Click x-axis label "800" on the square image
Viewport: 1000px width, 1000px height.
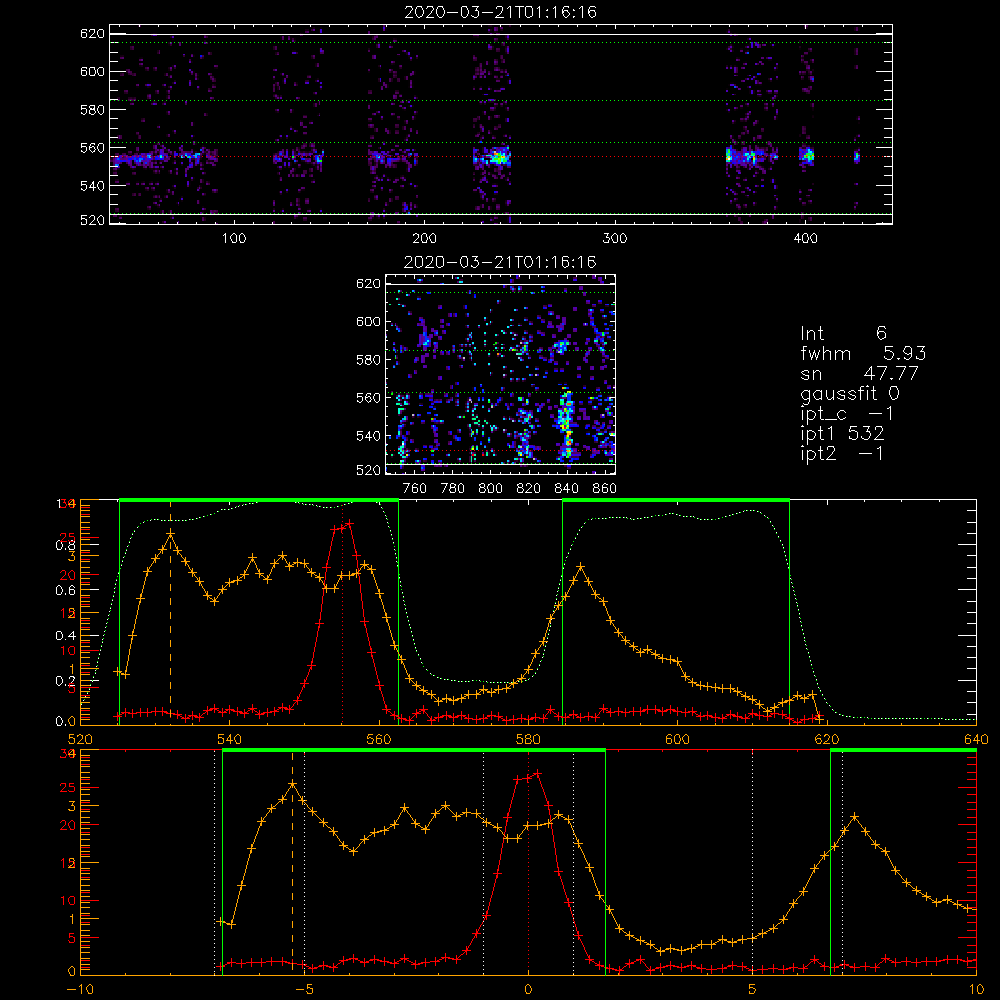point(490,489)
